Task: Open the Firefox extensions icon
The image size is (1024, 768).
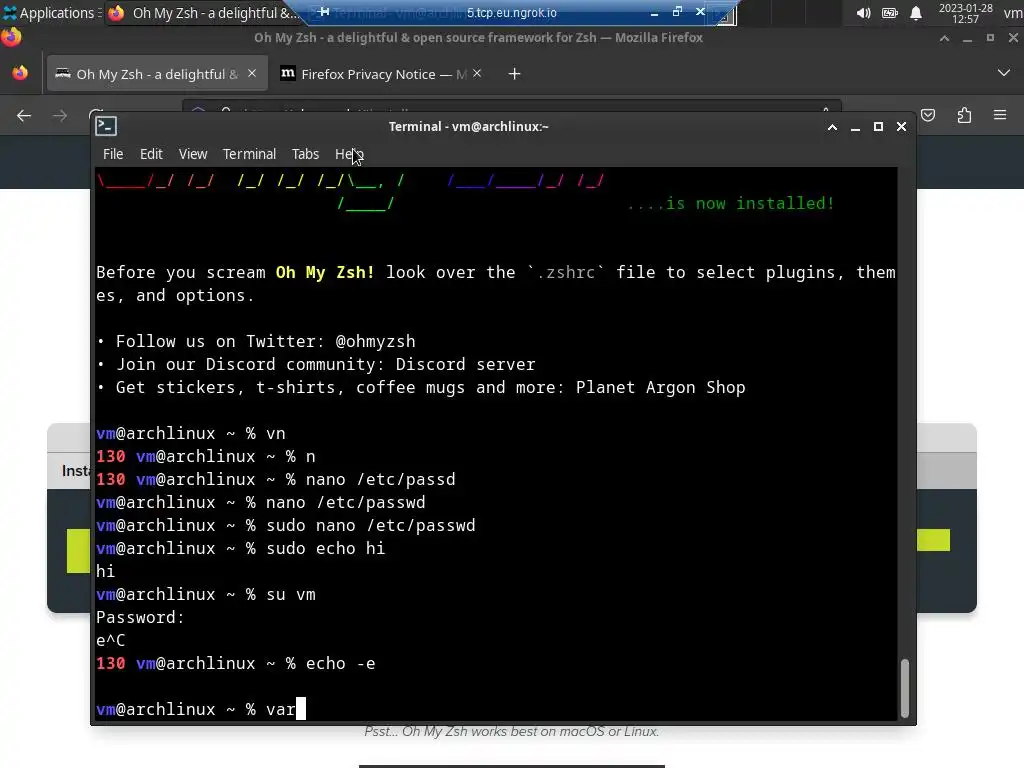Action: (964, 116)
